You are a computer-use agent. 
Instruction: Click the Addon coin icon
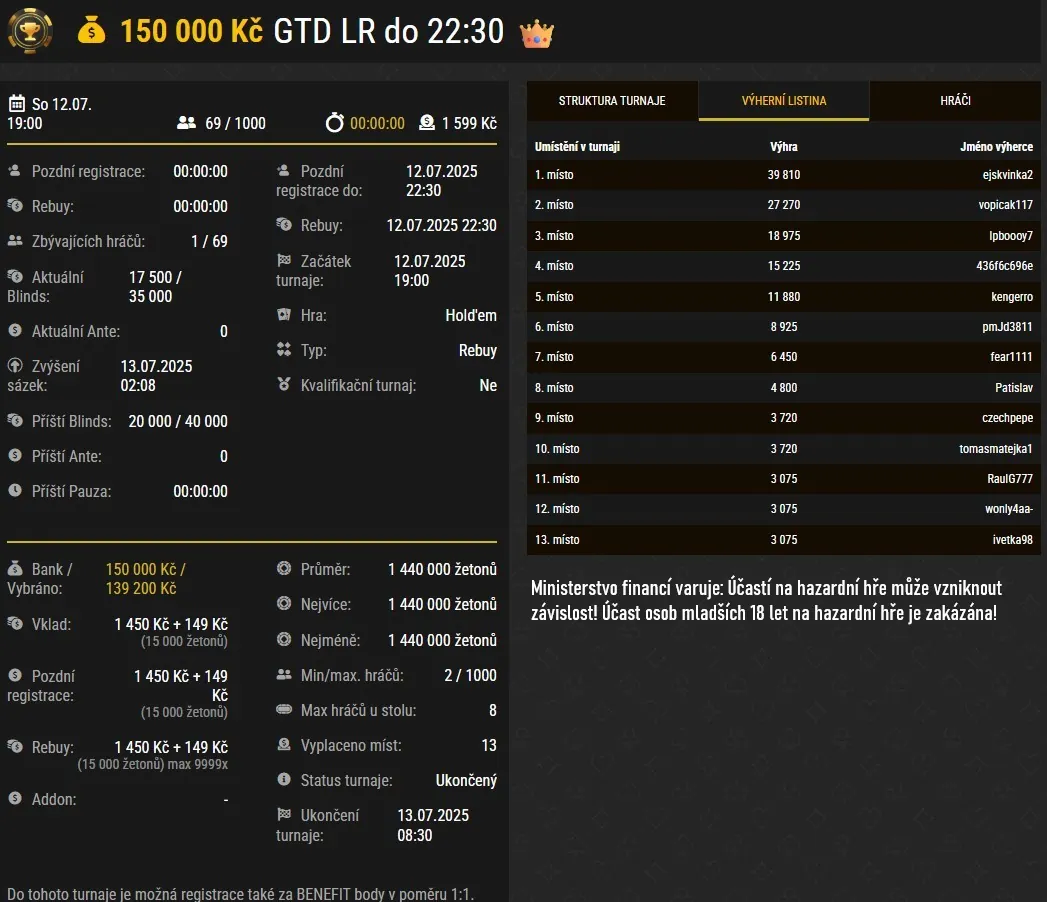[15, 798]
